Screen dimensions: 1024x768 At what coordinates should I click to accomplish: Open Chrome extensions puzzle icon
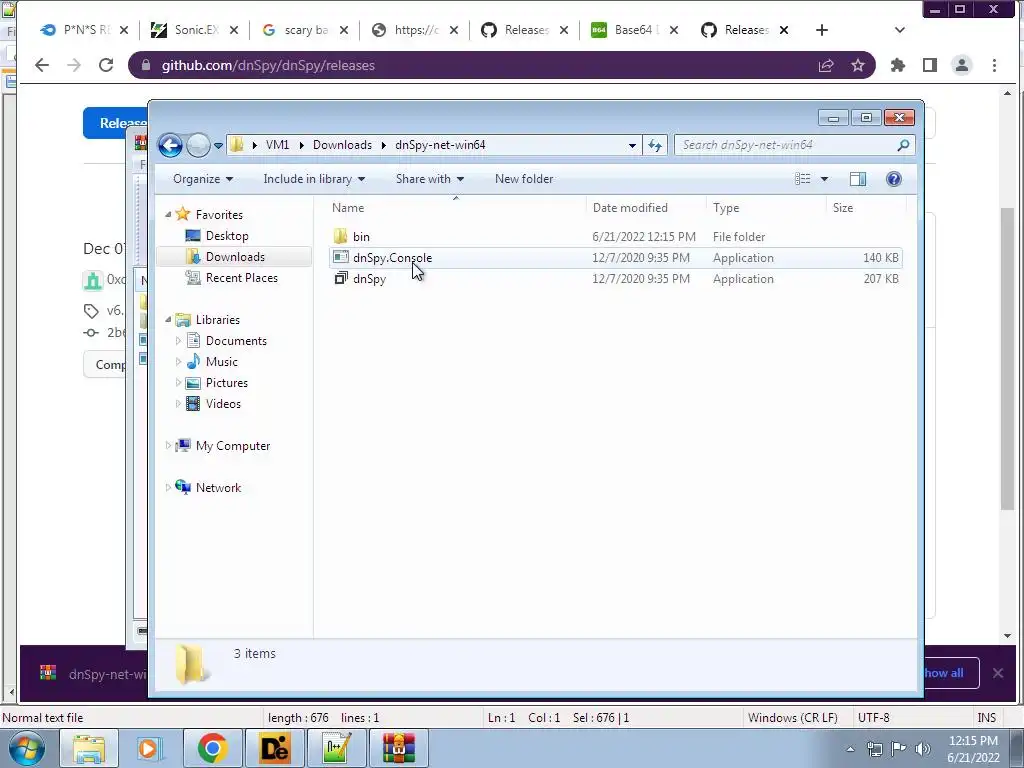click(x=898, y=65)
